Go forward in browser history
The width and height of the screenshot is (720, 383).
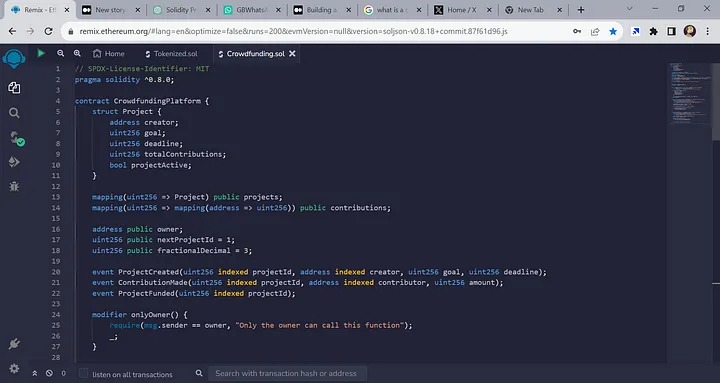(x=30, y=31)
